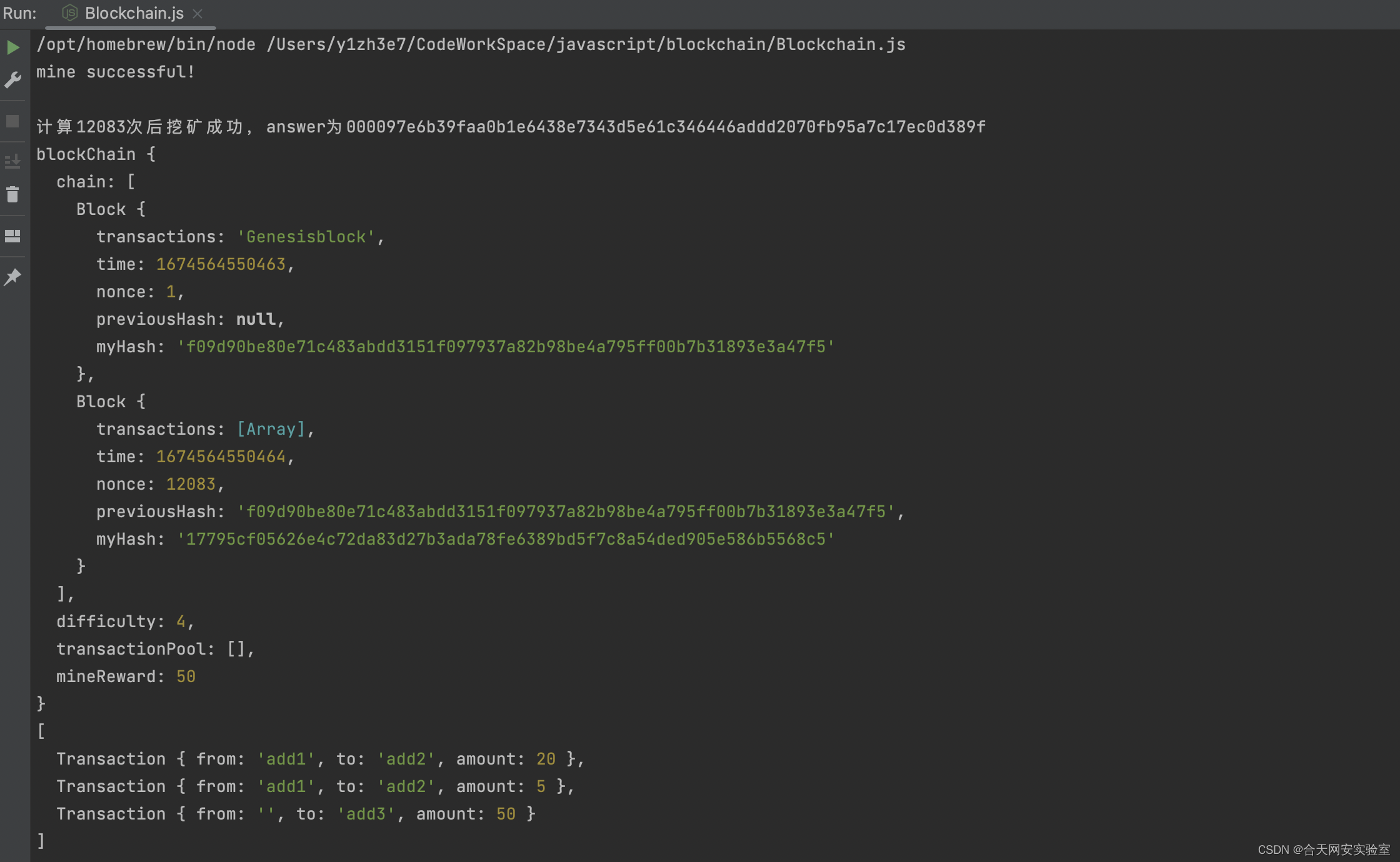Viewport: 1400px width, 862px height.
Task: Click genesis block myHash f09d90be value
Action: [x=506, y=347]
